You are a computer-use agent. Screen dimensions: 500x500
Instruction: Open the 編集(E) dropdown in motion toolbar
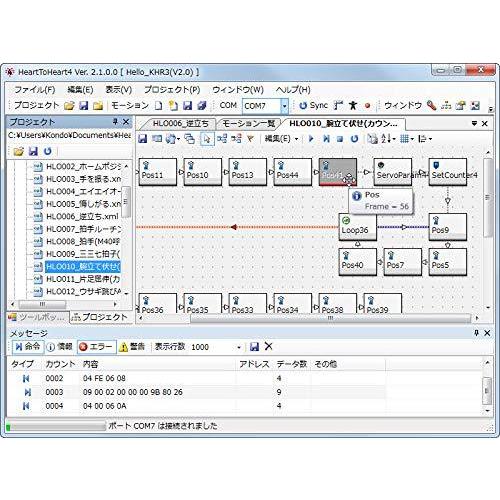tap(281, 139)
